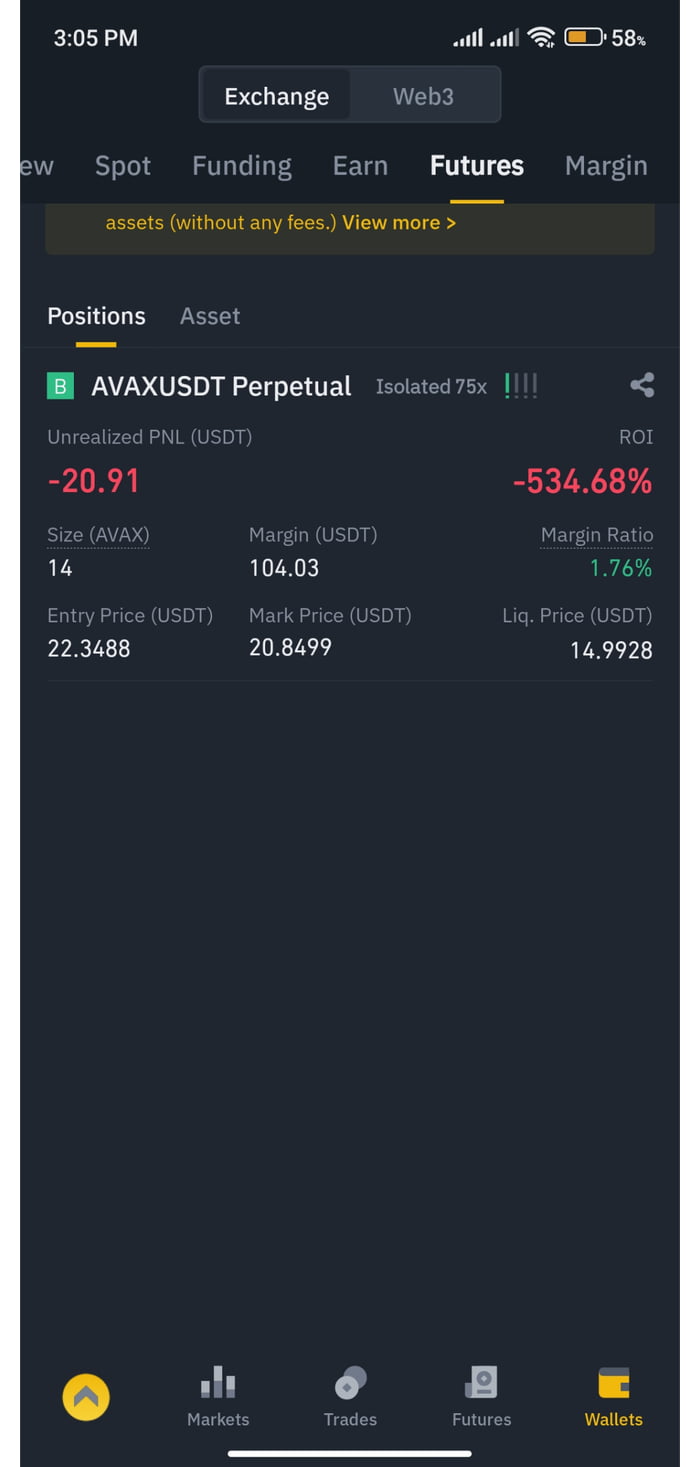
Task: Tap the Isolated 75x margin mode label
Action: [x=431, y=386]
